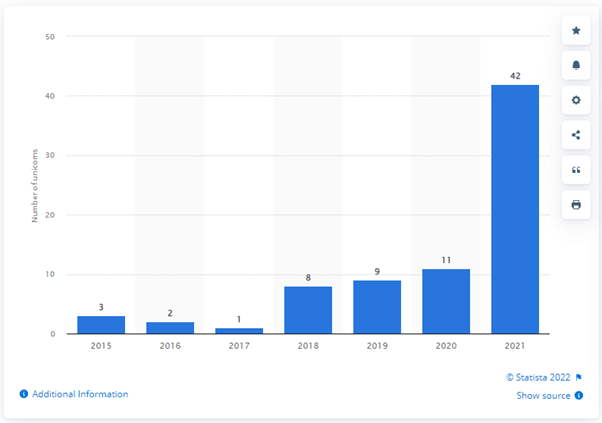Click the 2019 bar showing 9
This screenshot has height=423, width=602.
click(x=377, y=307)
